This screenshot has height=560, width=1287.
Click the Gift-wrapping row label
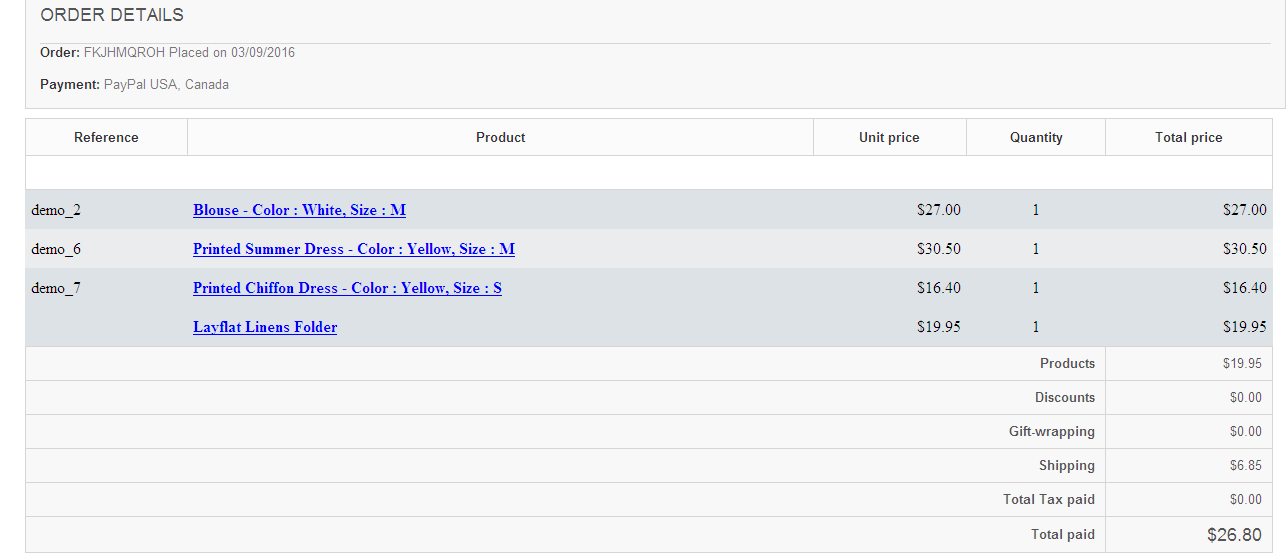(1051, 432)
